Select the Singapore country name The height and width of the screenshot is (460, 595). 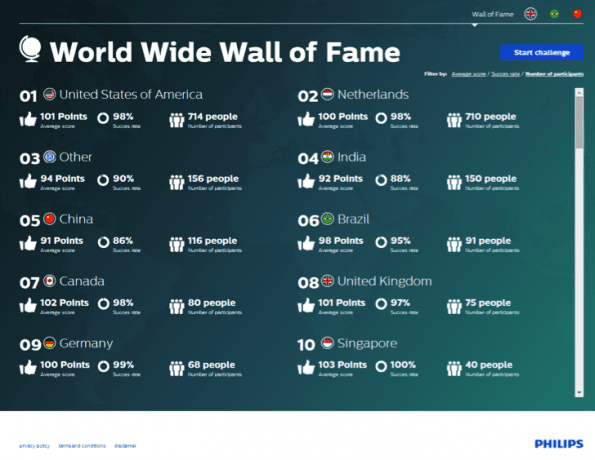pyautogui.click(x=367, y=343)
